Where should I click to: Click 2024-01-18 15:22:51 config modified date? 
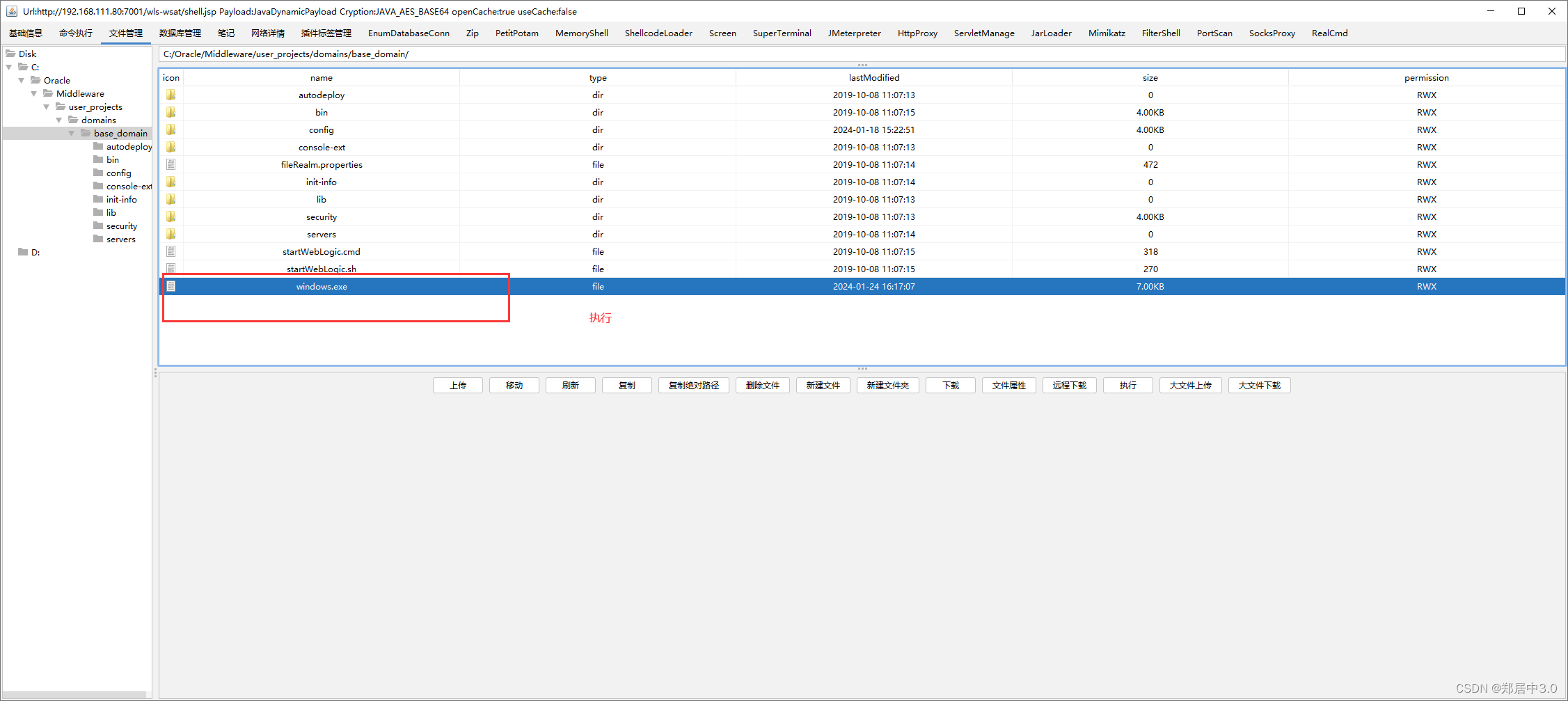874,130
